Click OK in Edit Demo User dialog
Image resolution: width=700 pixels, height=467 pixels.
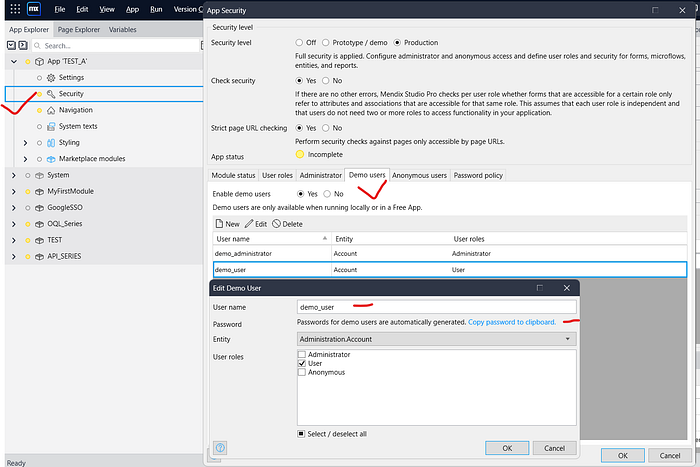pos(507,448)
